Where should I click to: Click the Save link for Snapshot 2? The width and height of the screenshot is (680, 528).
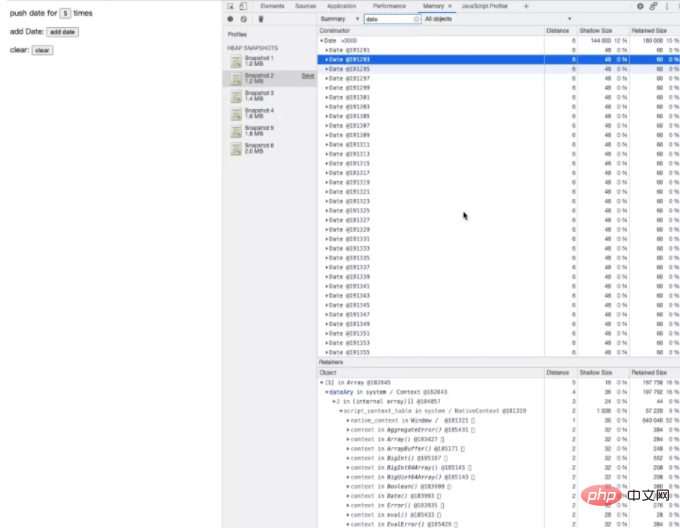(x=307, y=76)
